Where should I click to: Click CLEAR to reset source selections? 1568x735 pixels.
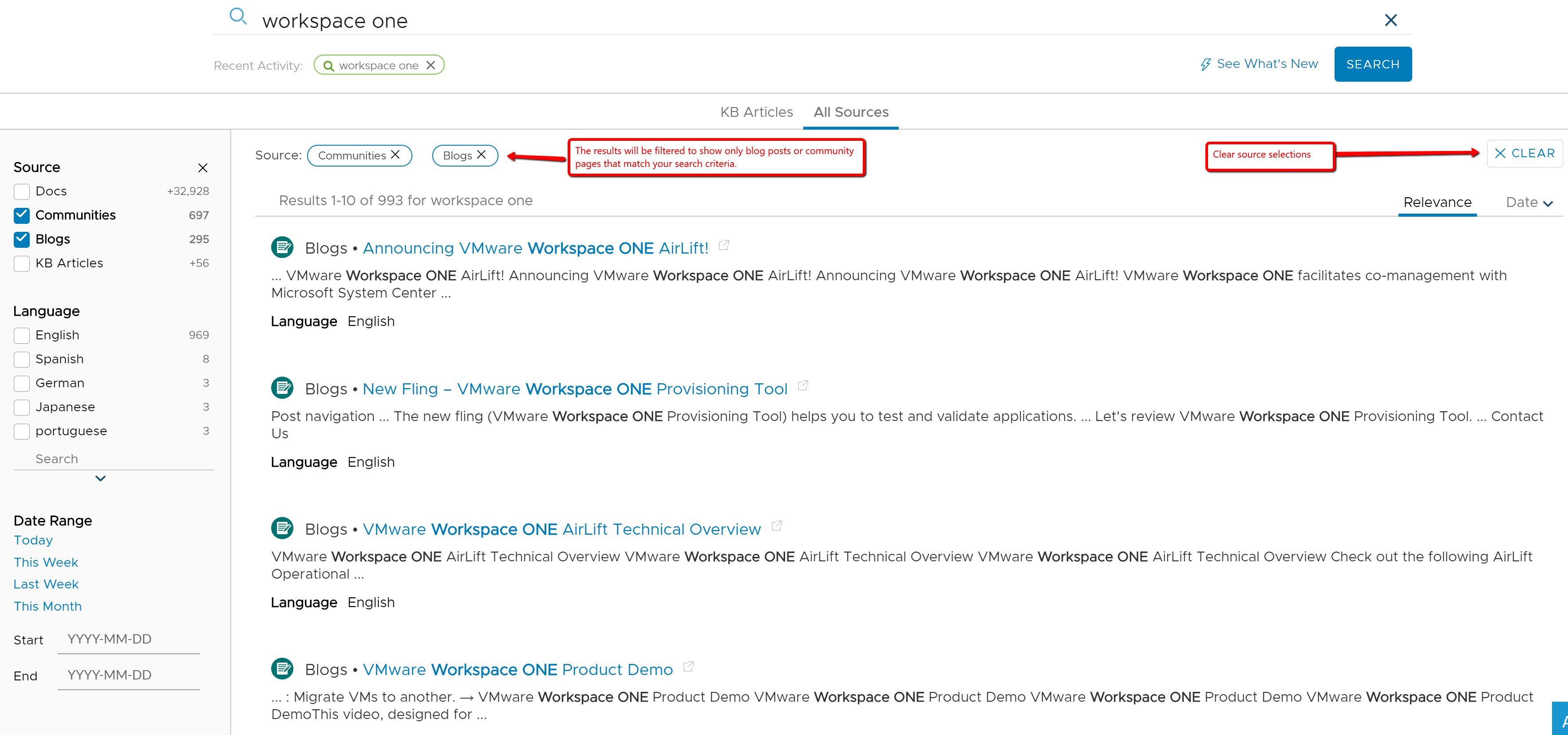point(1525,154)
